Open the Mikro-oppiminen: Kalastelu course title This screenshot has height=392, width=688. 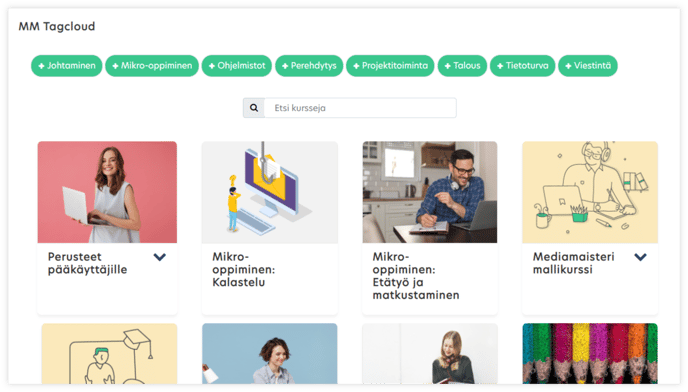click(244, 269)
